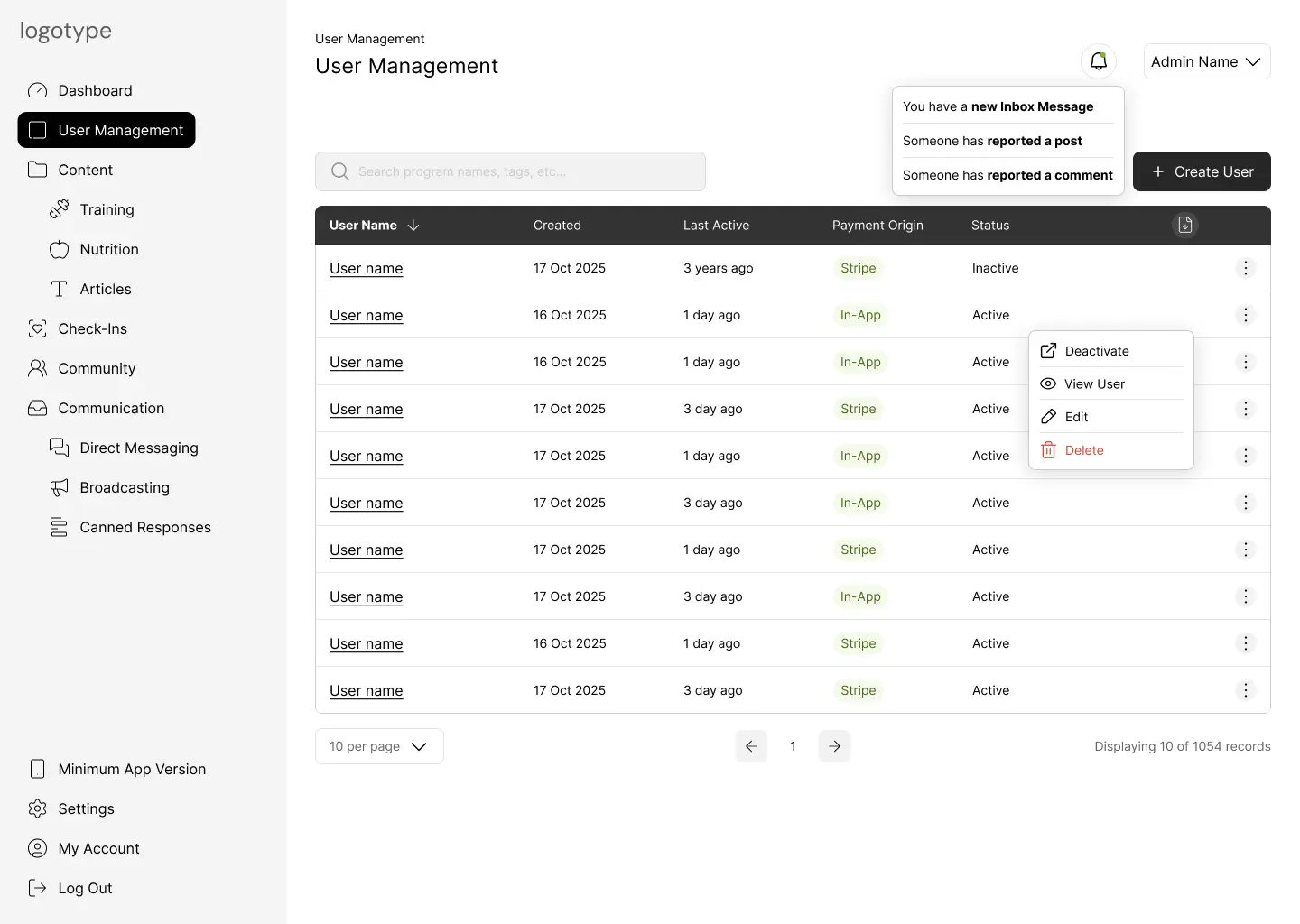The image size is (1300, 924).
Task: Select View User from the context menu
Action: pyautogui.click(x=1111, y=383)
